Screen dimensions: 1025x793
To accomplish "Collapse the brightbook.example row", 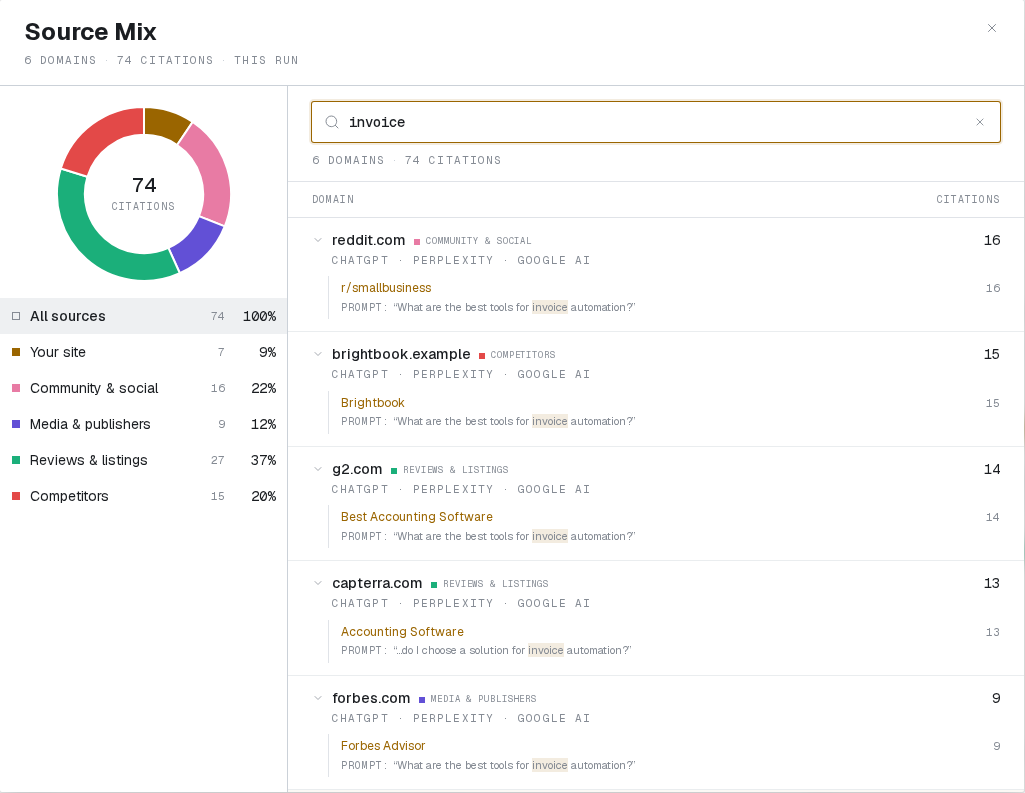I will [318, 354].
